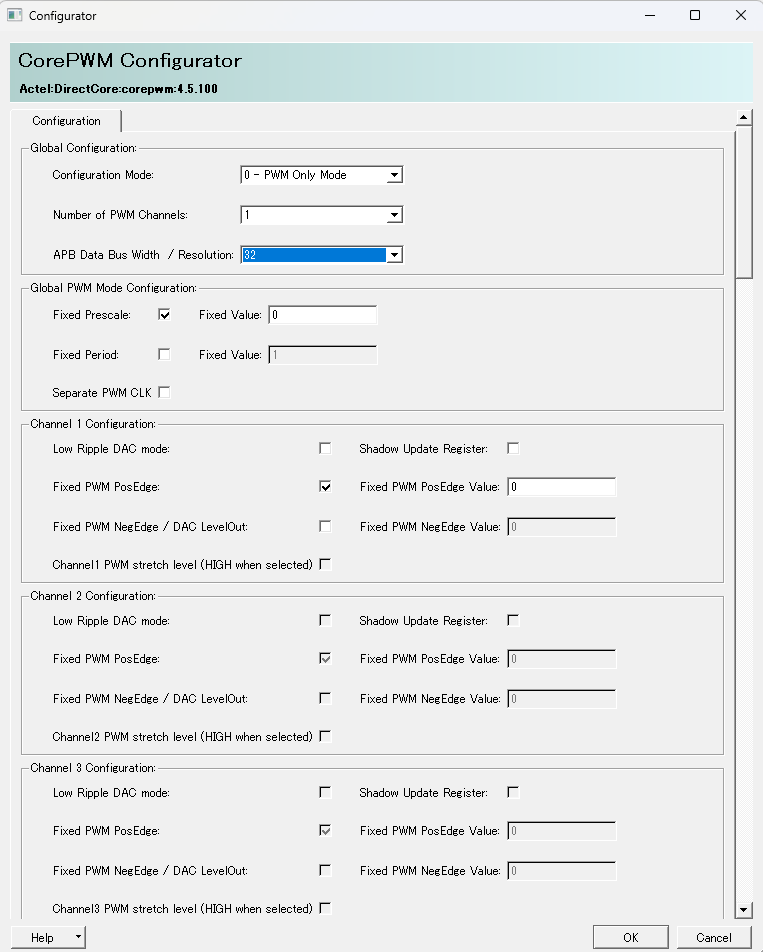Enable Channel1 PWM stretch level checkbox
The width and height of the screenshot is (763, 952).
[325, 564]
